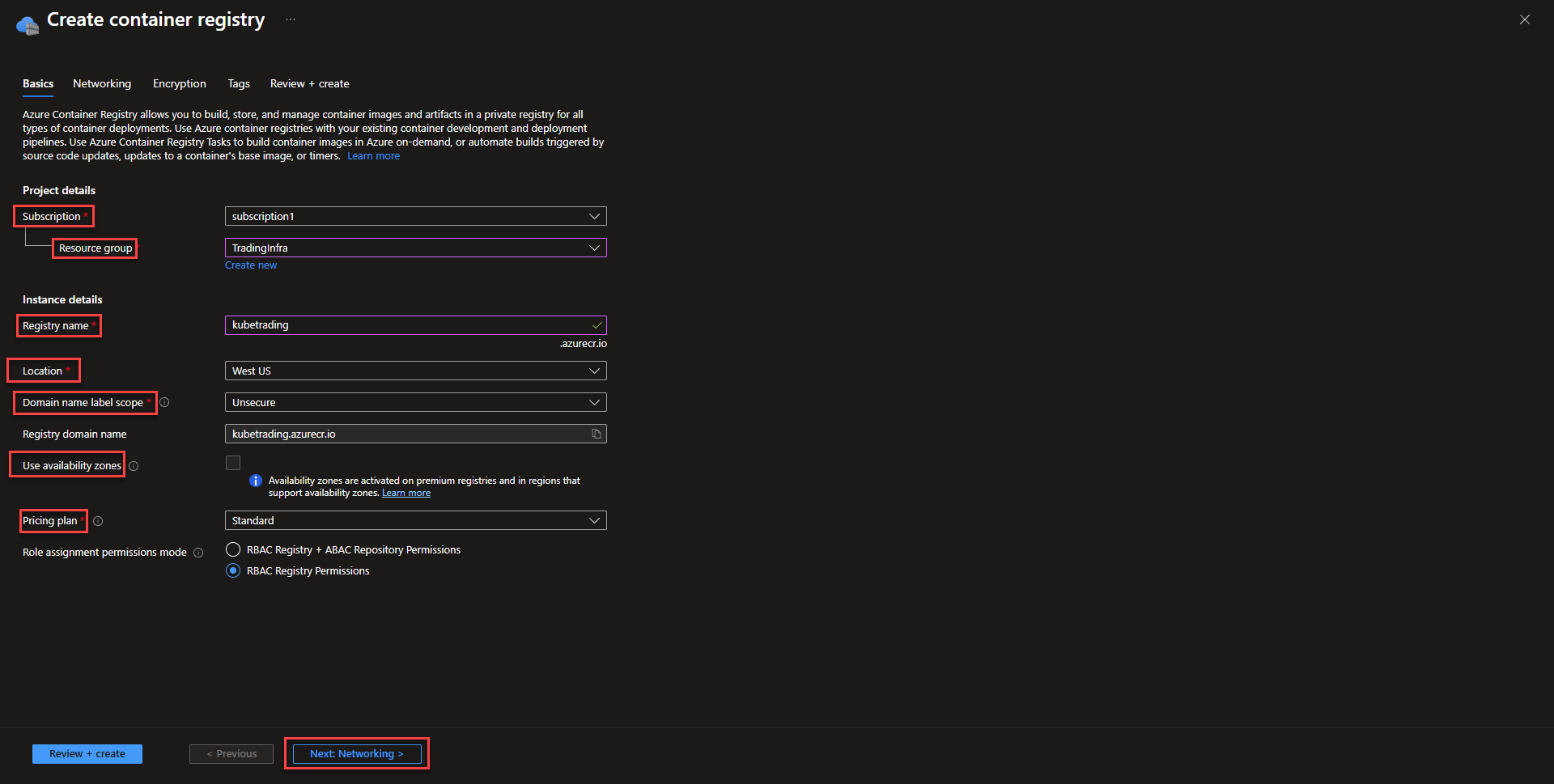The width and height of the screenshot is (1554, 784).
Task: Show info for Use availability zones
Action: pos(134,466)
